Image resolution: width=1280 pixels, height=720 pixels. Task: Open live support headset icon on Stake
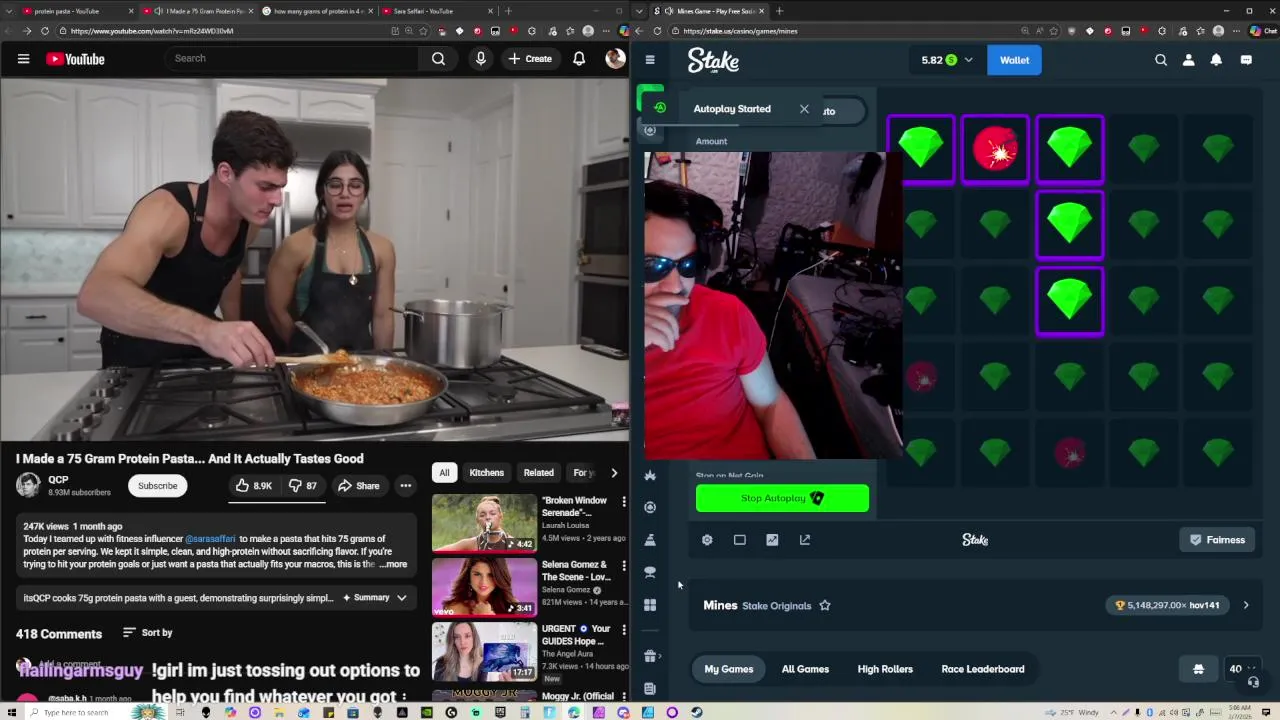point(1253,682)
